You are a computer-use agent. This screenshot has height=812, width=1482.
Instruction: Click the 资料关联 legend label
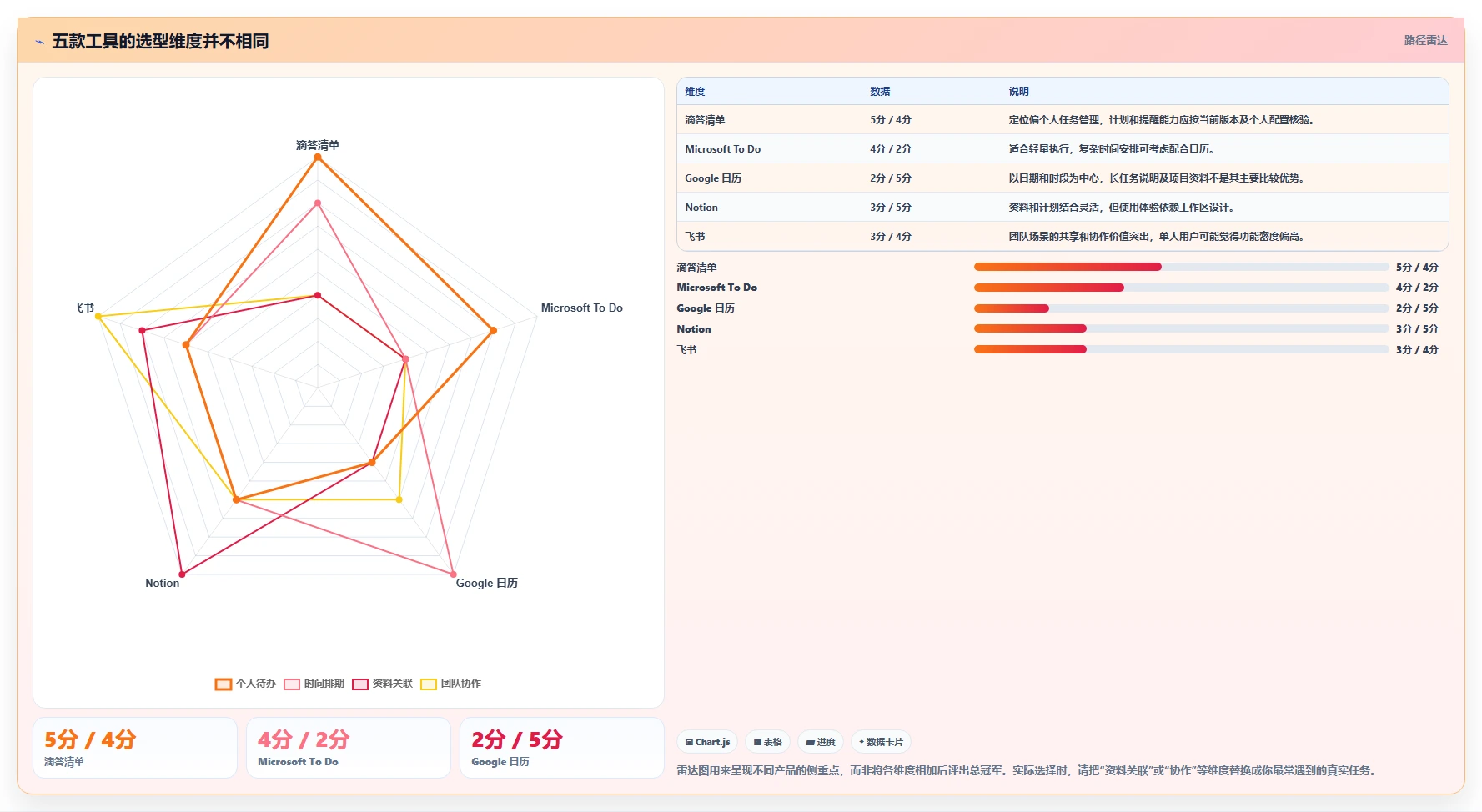point(393,684)
